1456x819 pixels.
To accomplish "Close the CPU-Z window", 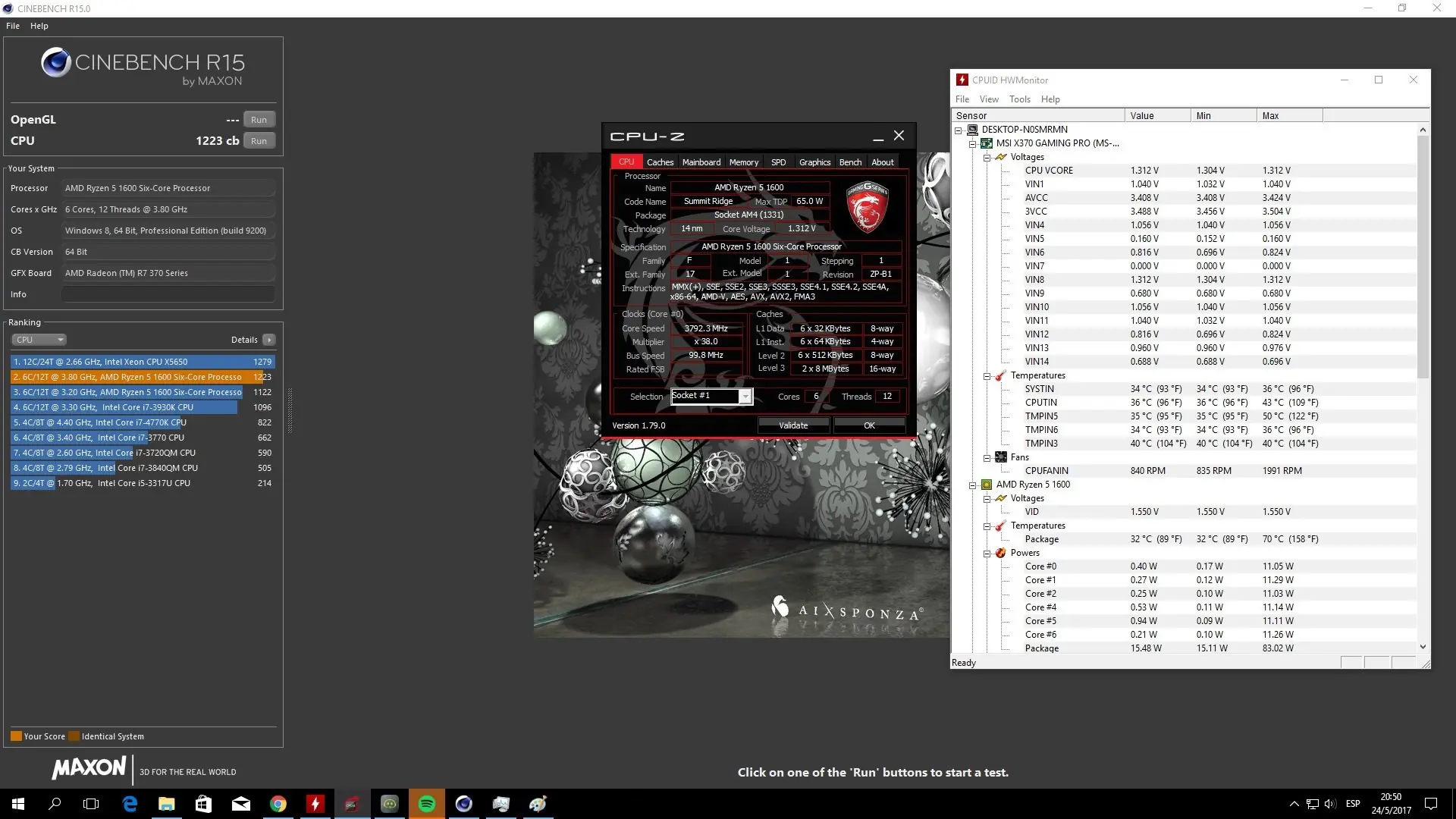I will (899, 136).
